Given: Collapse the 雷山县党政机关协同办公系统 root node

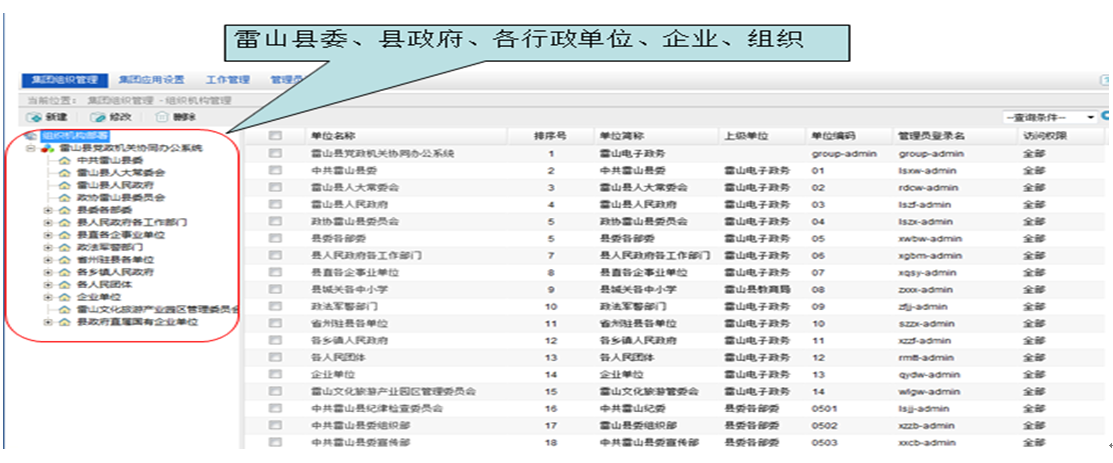Looking at the screenshot, I should 31,148.
